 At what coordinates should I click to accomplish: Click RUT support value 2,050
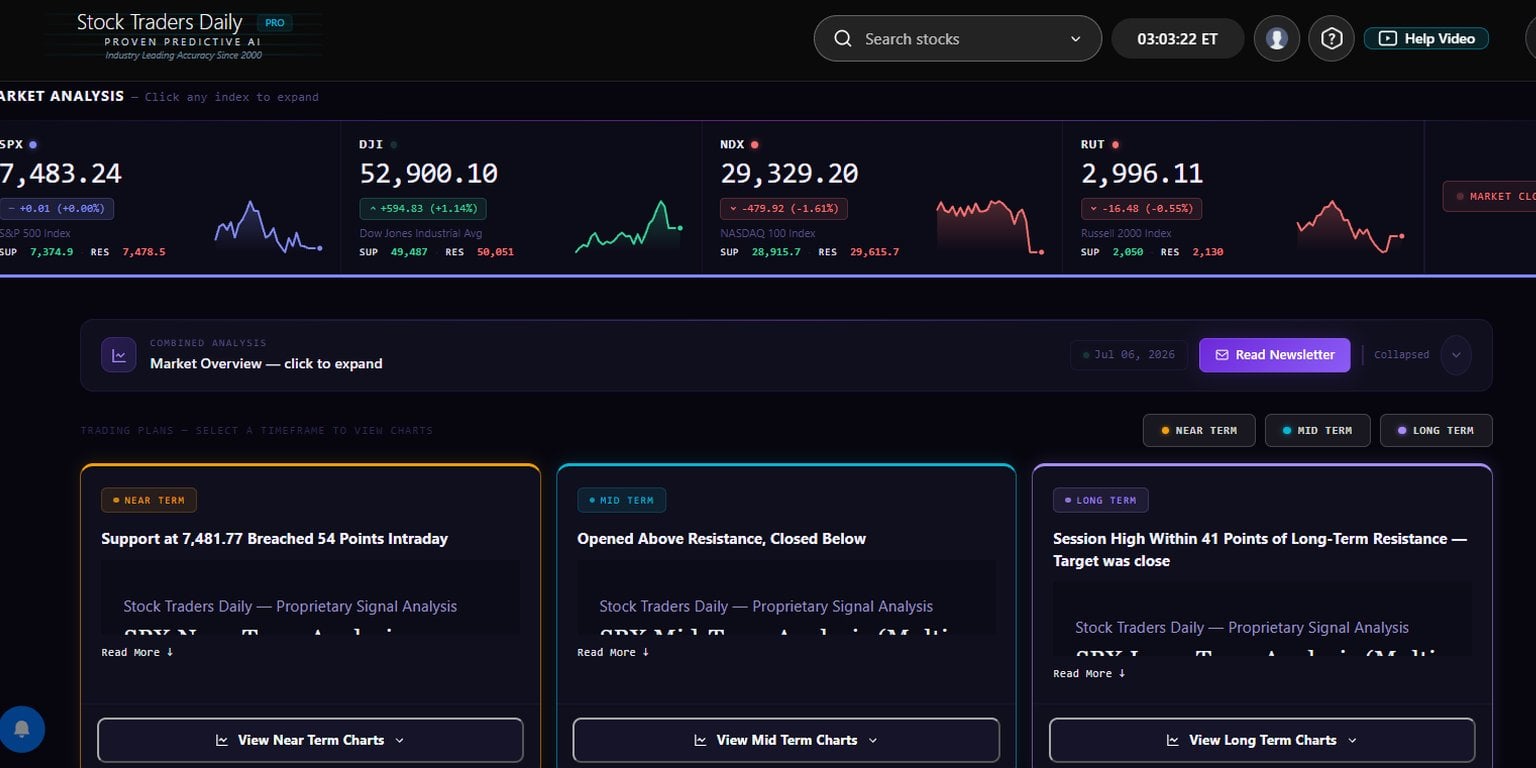coord(1127,252)
